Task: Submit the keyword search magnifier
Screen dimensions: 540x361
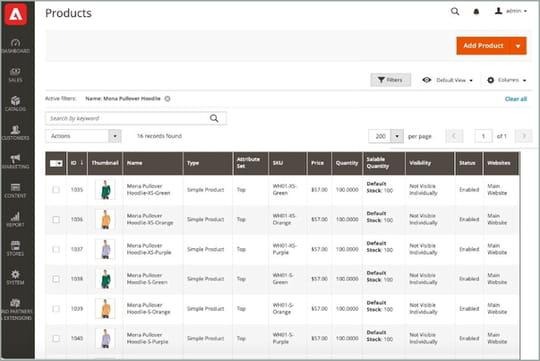Action: pyautogui.click(x=214, y=118)
